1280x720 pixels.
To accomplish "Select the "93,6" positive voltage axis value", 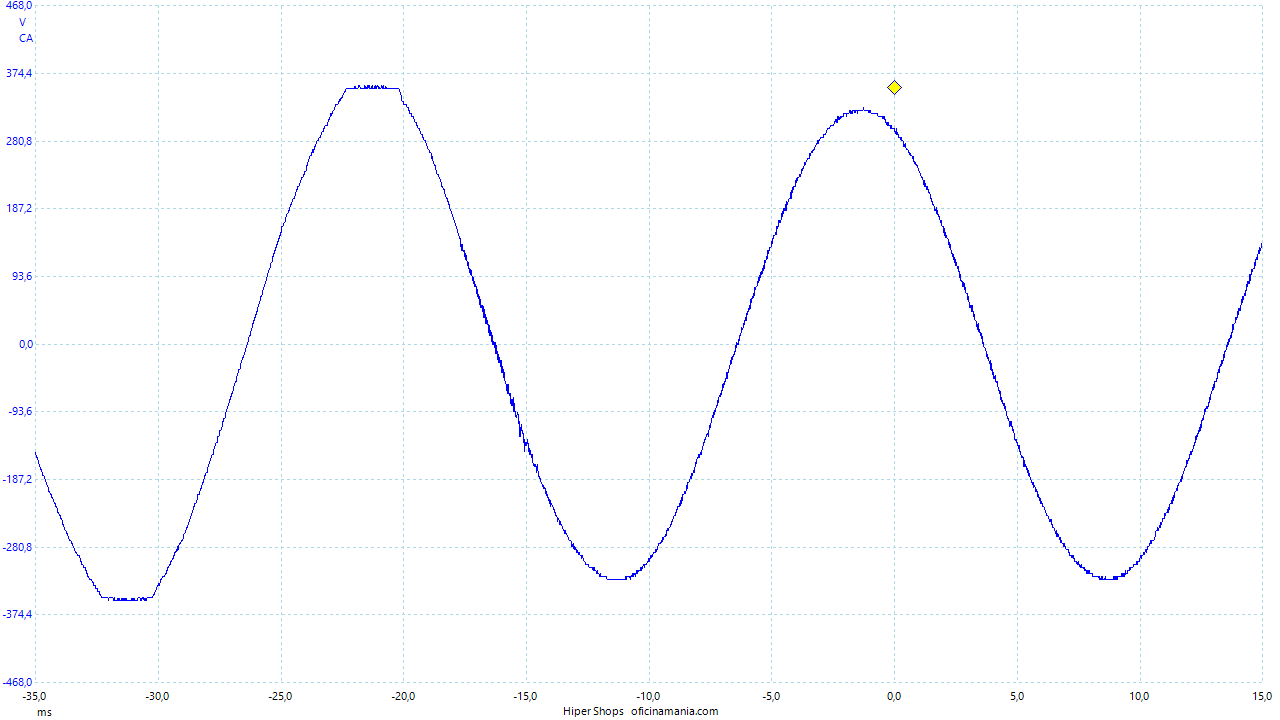I will point(22,276).
